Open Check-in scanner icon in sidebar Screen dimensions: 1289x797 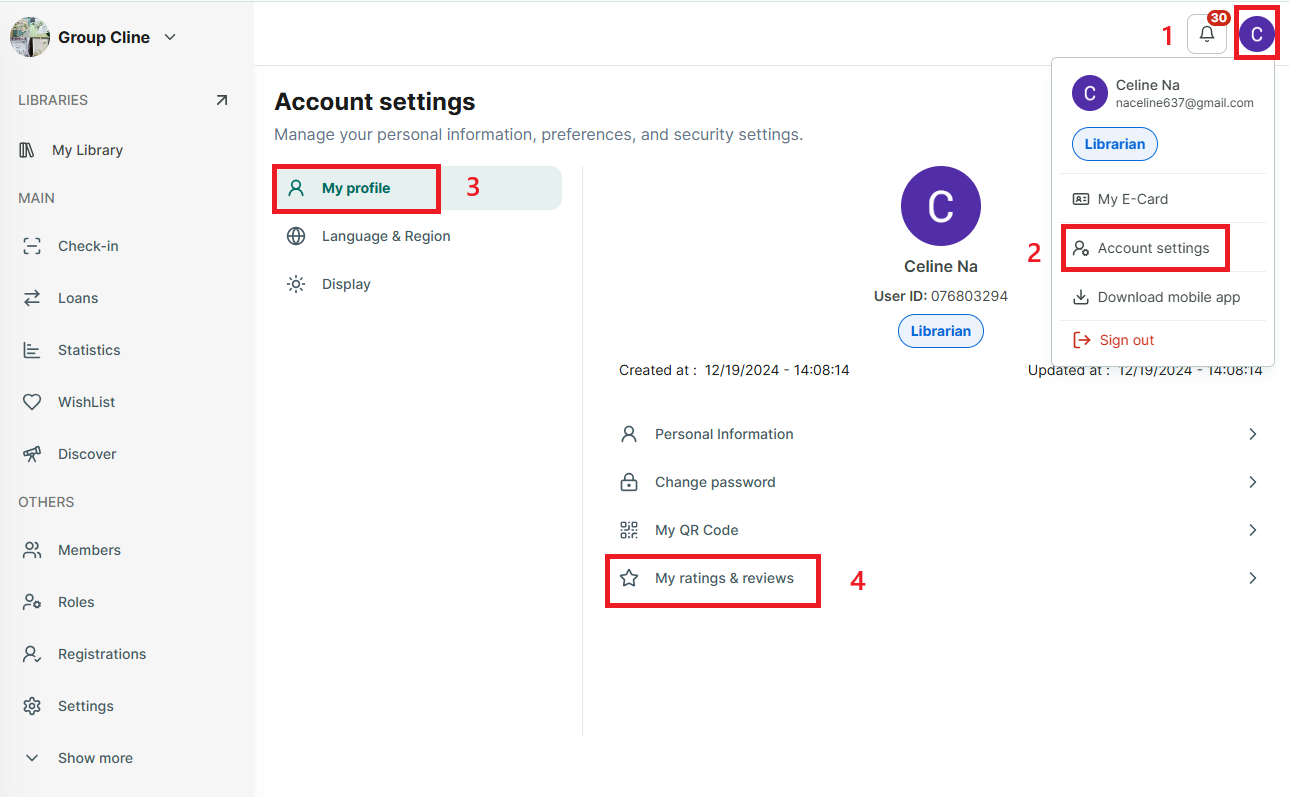pos(32,246)
